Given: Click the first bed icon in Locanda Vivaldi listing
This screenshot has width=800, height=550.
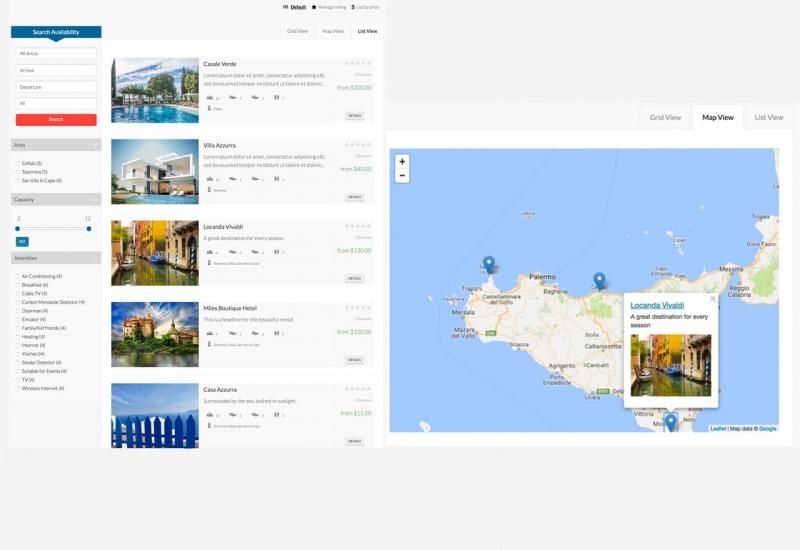Looking at the screenshot, I should point(233,252).
